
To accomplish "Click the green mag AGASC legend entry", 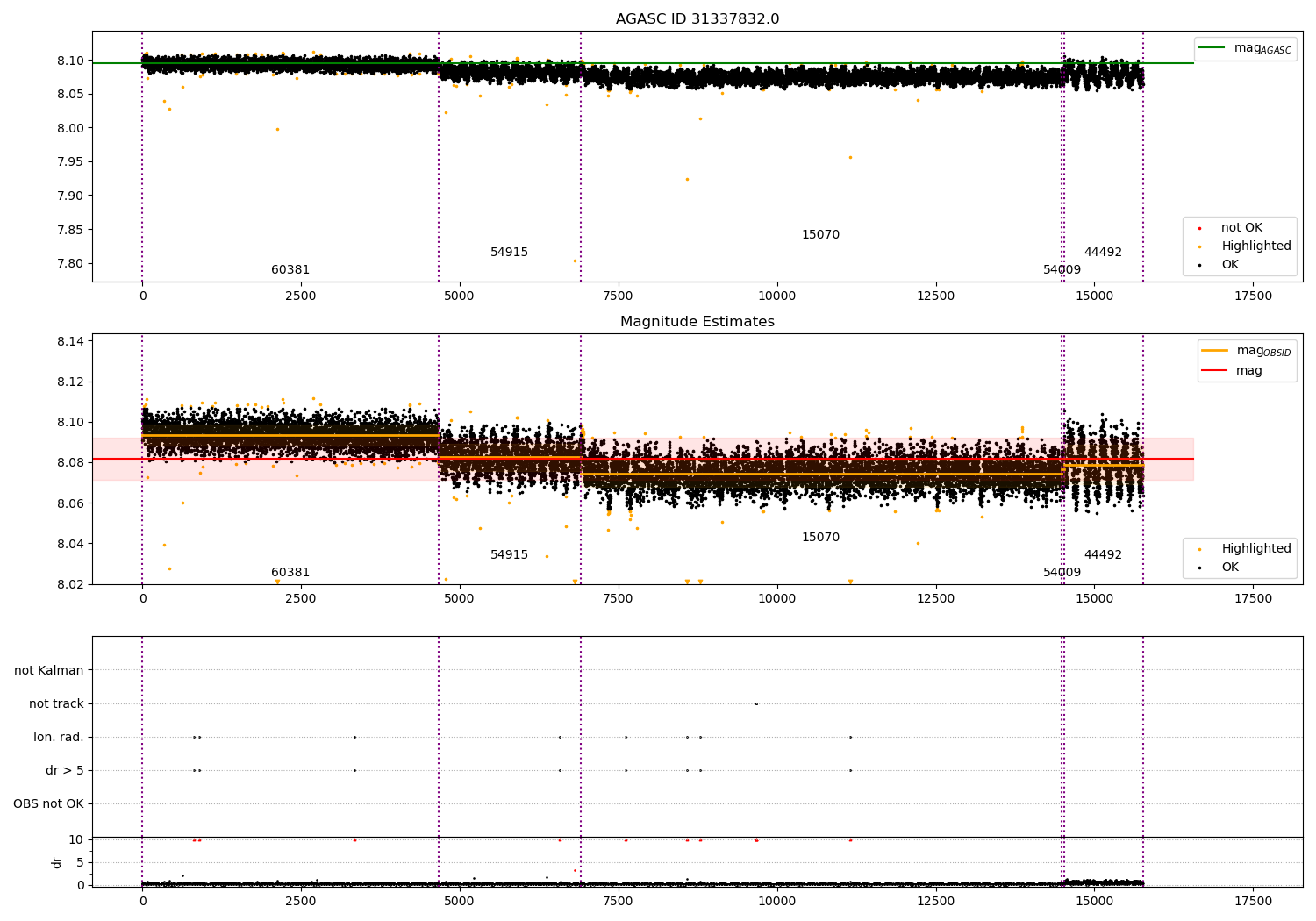I will tap(1245, 48).
